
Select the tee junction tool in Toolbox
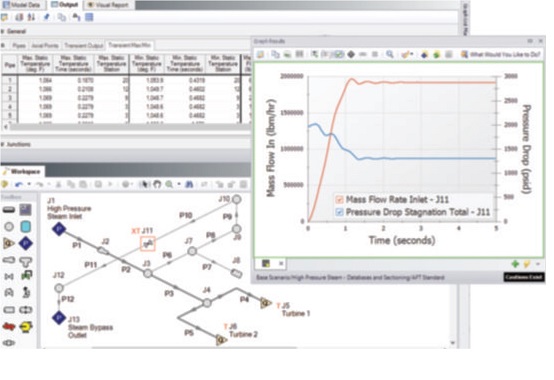[x=25, y=261]
